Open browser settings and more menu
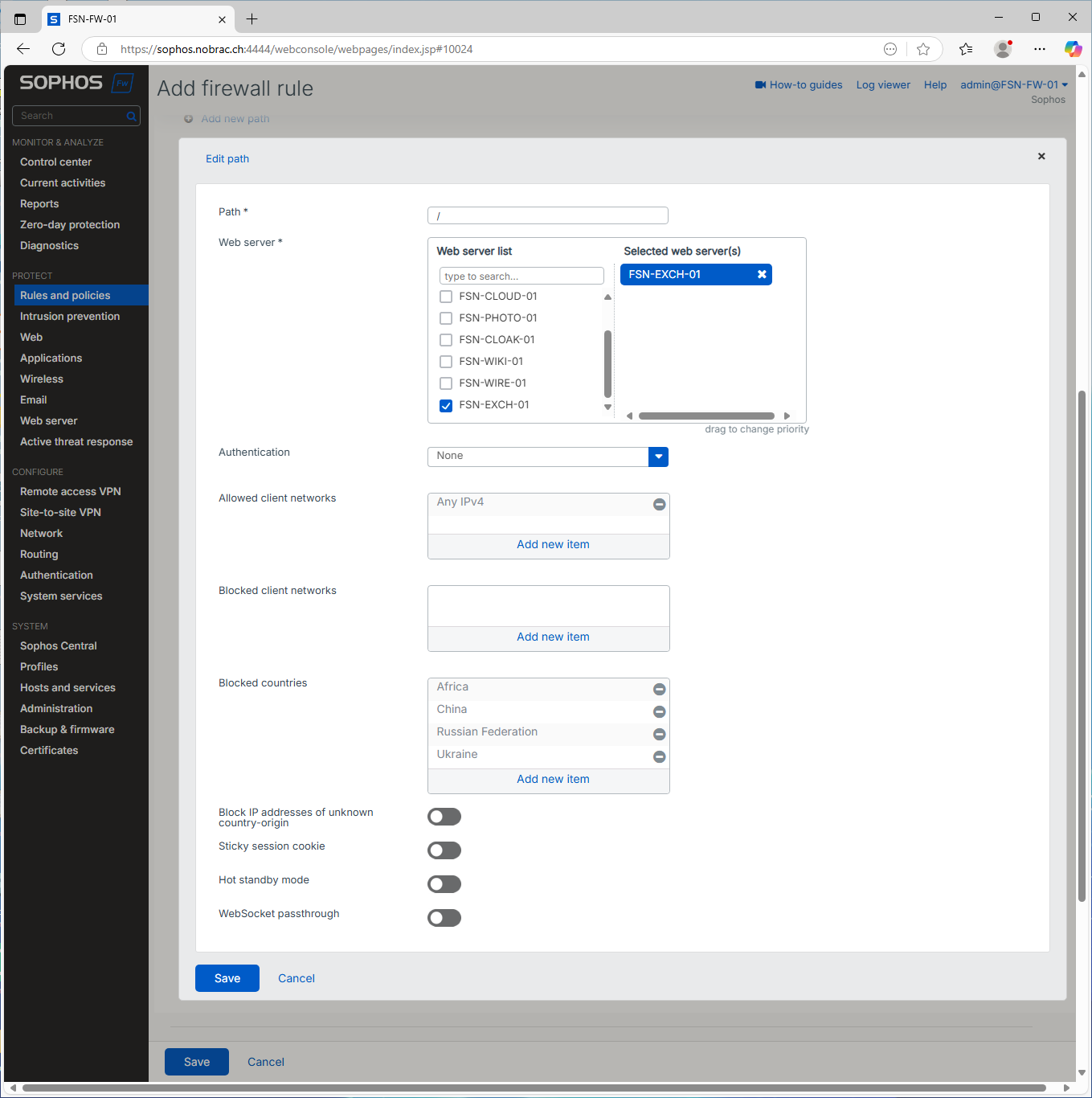Viewport: 1092px width, 1098px height. 1040,49
